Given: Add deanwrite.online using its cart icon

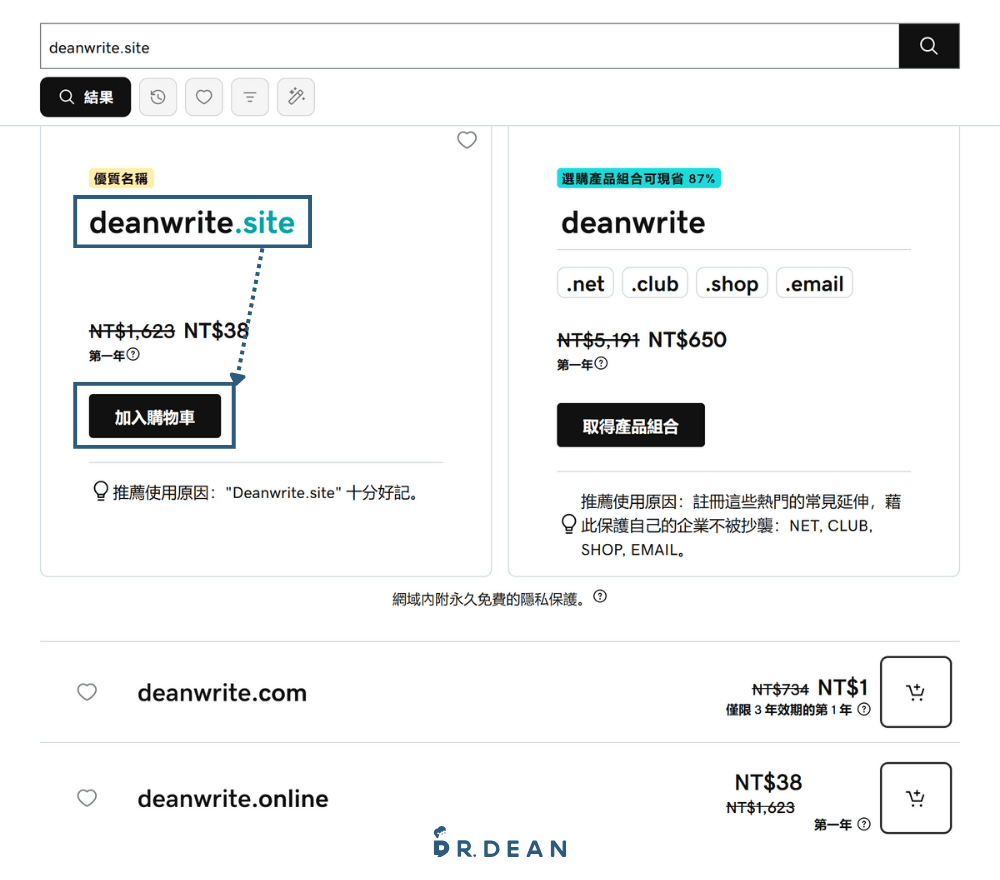Looking at the screenshot, I should pyautogui.click(x=916, y=798).
